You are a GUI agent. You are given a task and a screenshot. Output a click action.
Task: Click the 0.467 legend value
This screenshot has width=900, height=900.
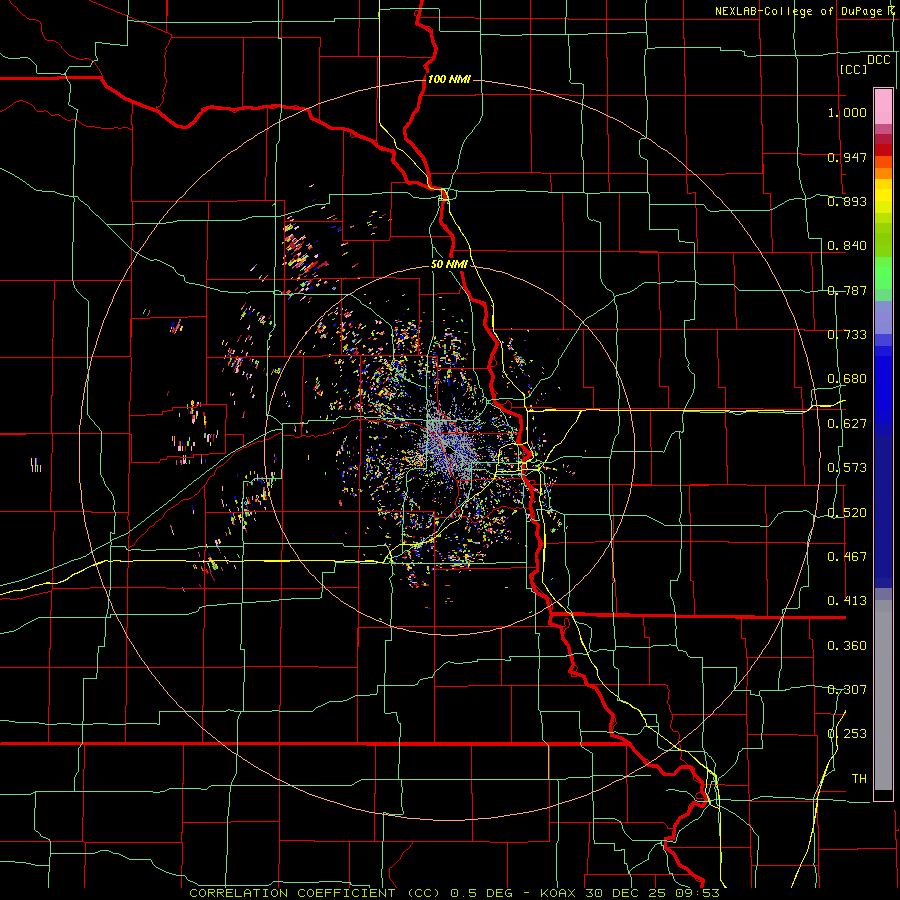(x=847, y=557)
